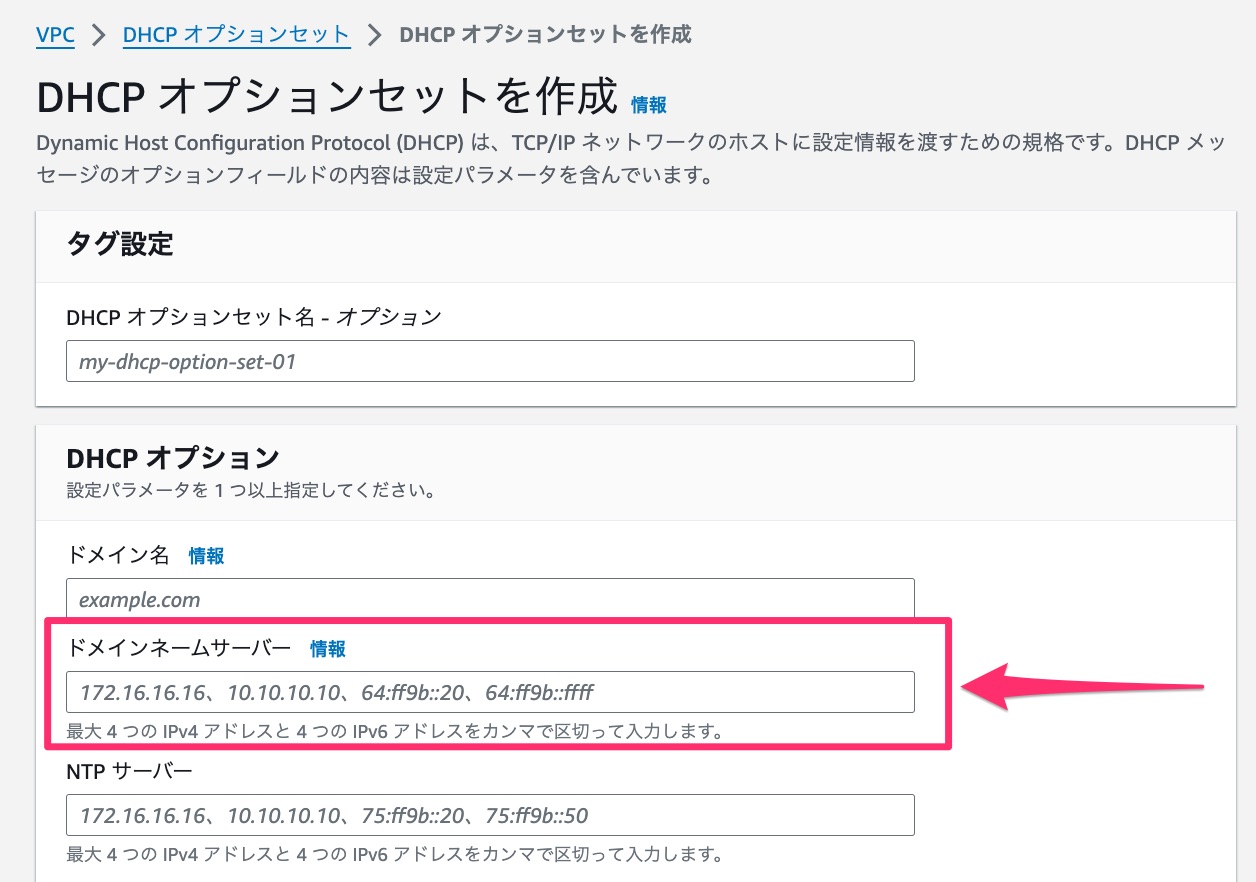
Task: Open the VPC breadcrumb link
Action: pos(54,34)
